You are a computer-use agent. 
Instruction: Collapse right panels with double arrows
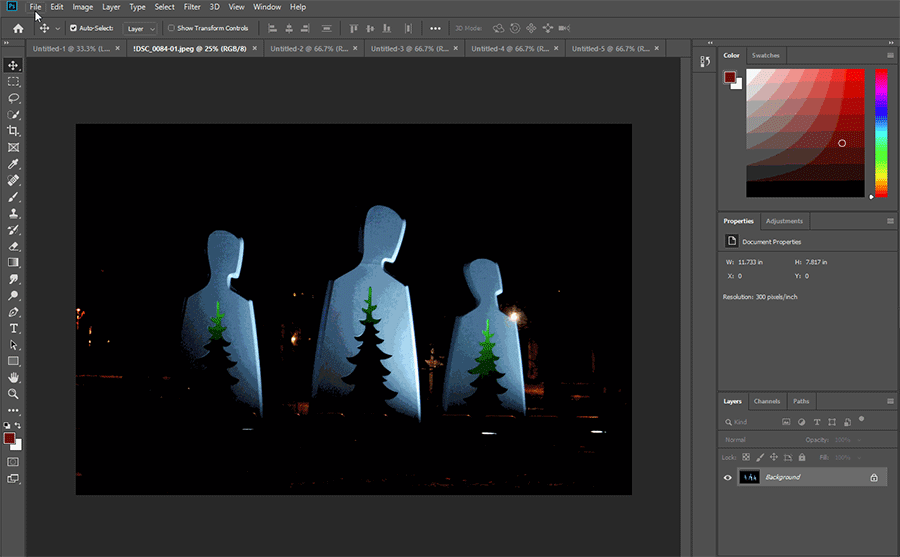point(891,43)
